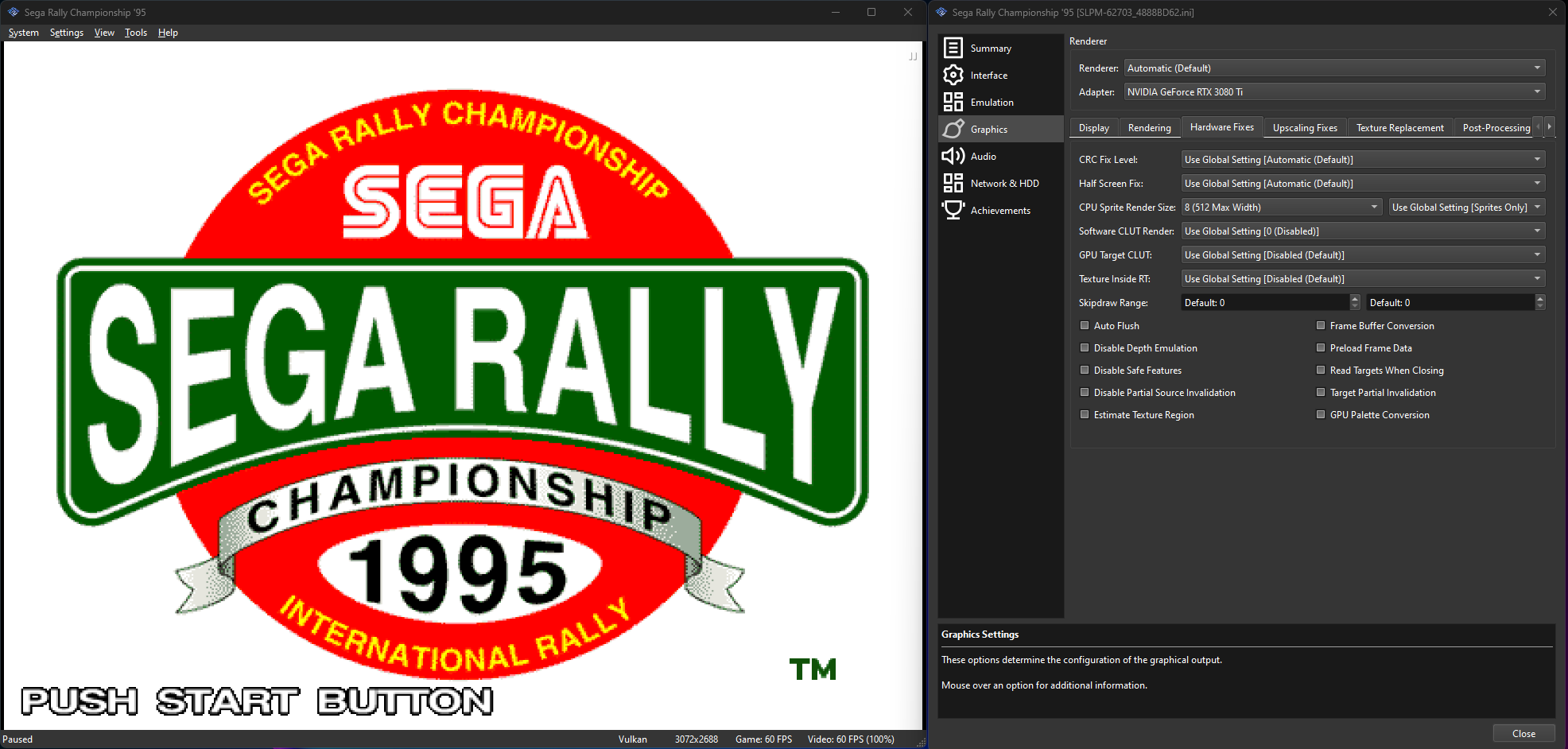Click the Video: 60 FPS (100%) status
Viewport: 1568px width, 749px height.
[851, 739]
